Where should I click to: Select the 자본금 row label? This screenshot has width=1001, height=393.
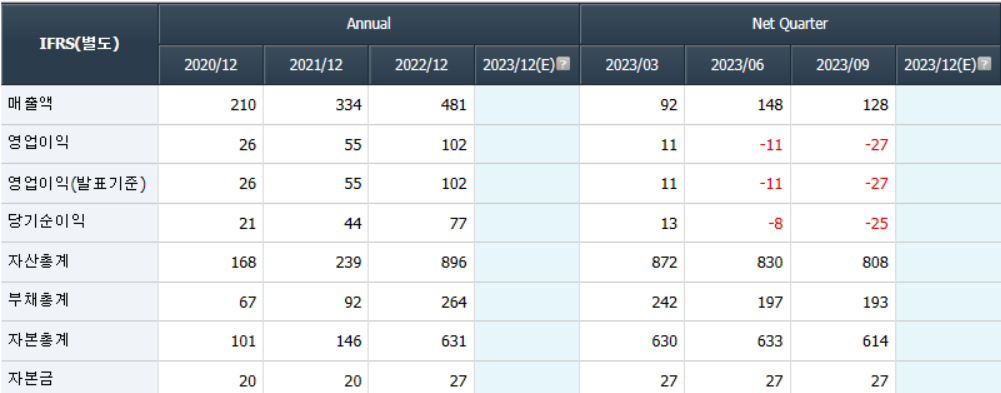tap(30, 380)
